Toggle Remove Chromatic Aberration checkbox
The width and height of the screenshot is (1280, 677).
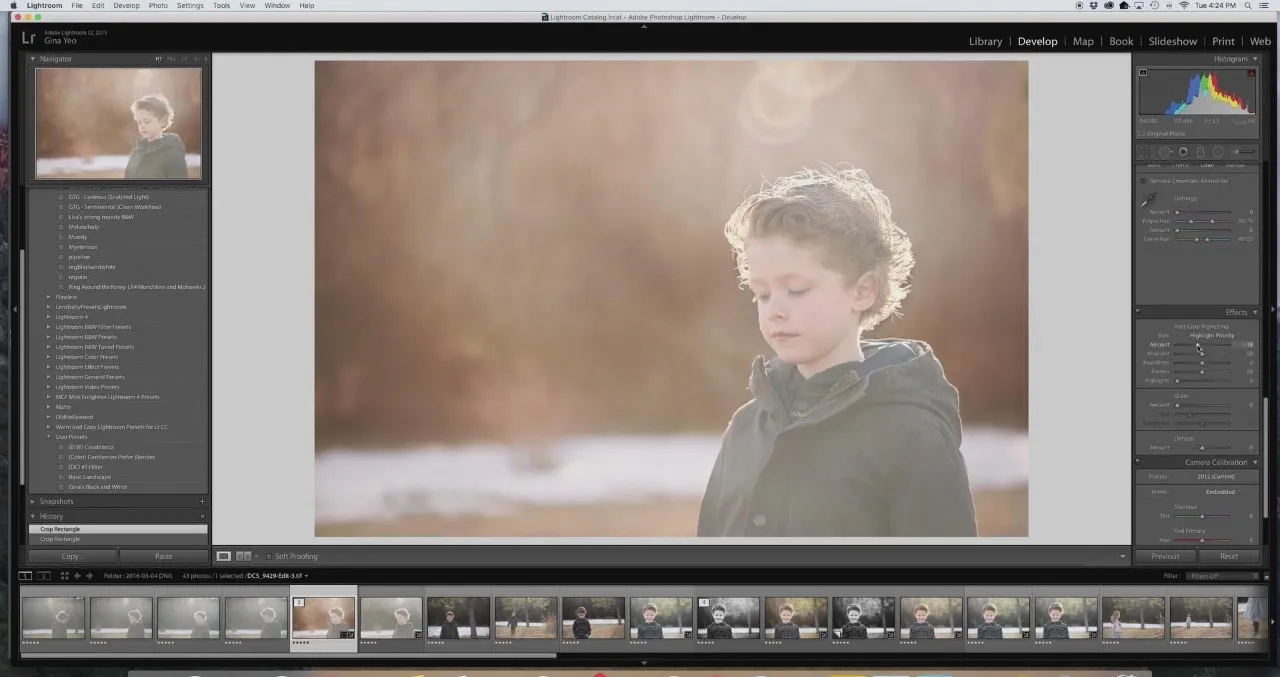[x=1144, y=181]
